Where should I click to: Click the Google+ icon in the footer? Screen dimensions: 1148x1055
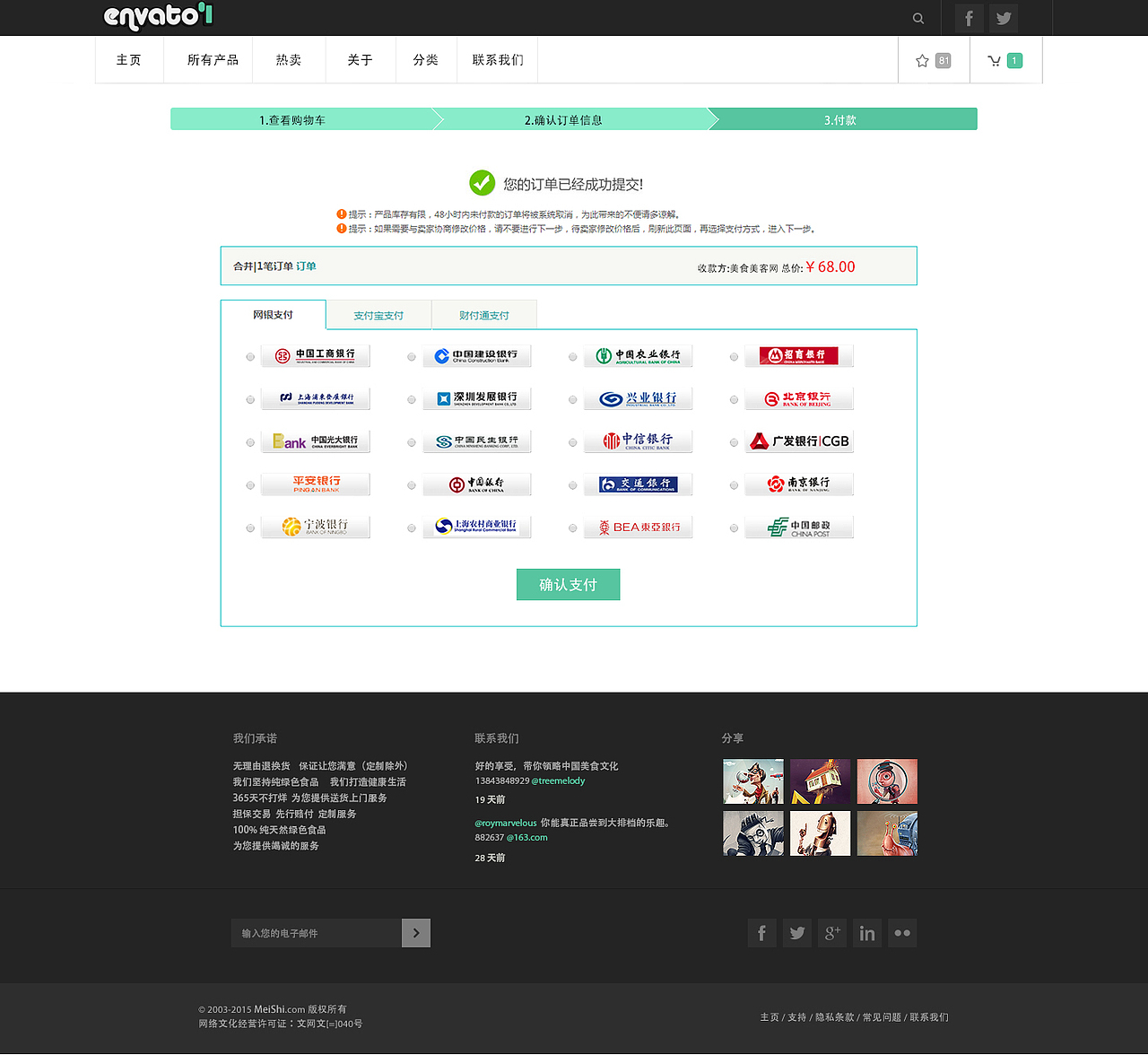pos(831,932)
